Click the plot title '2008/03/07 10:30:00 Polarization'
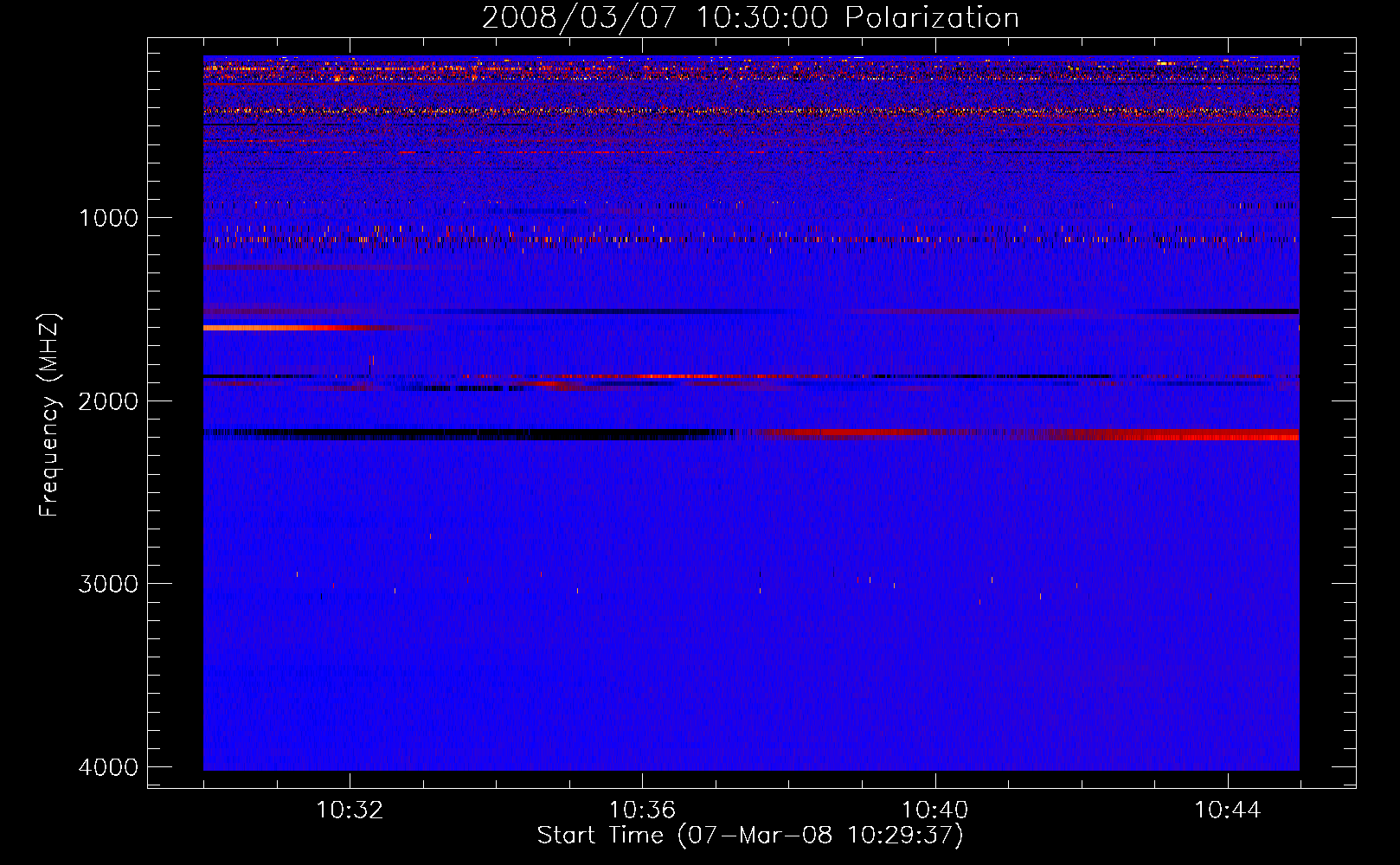Image resolution: width=1400 pixels, height=865 pixels. pyautogui.click(x=750, y=17)
